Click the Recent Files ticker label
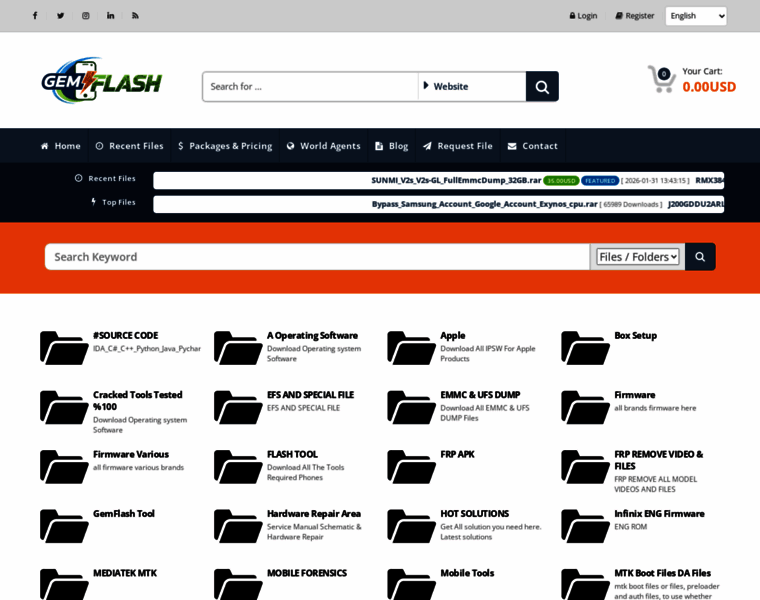The image size is (760, 600). point(105,178)
